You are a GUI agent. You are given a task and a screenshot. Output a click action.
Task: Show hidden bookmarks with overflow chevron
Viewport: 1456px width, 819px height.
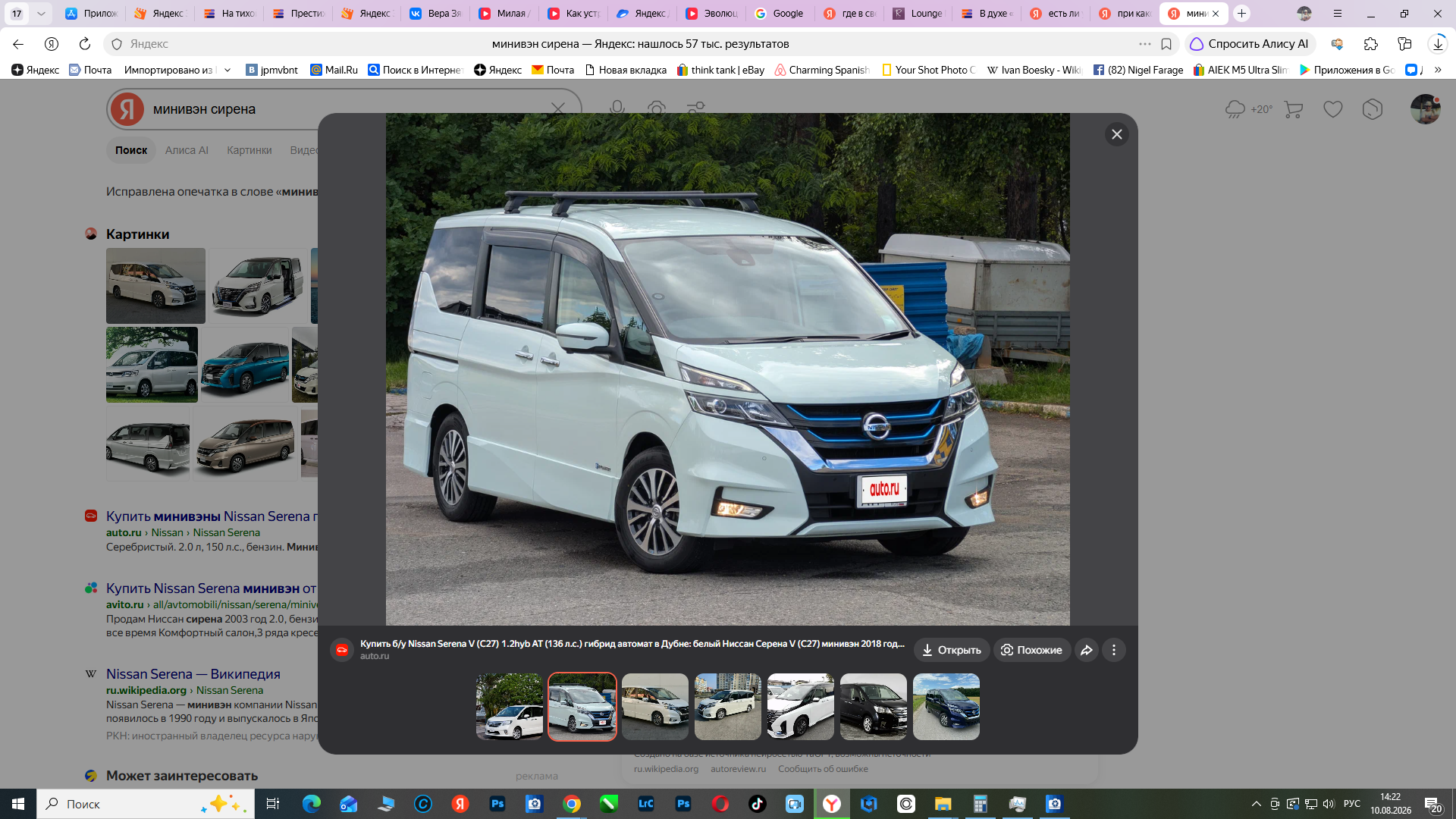(1438, 70)
